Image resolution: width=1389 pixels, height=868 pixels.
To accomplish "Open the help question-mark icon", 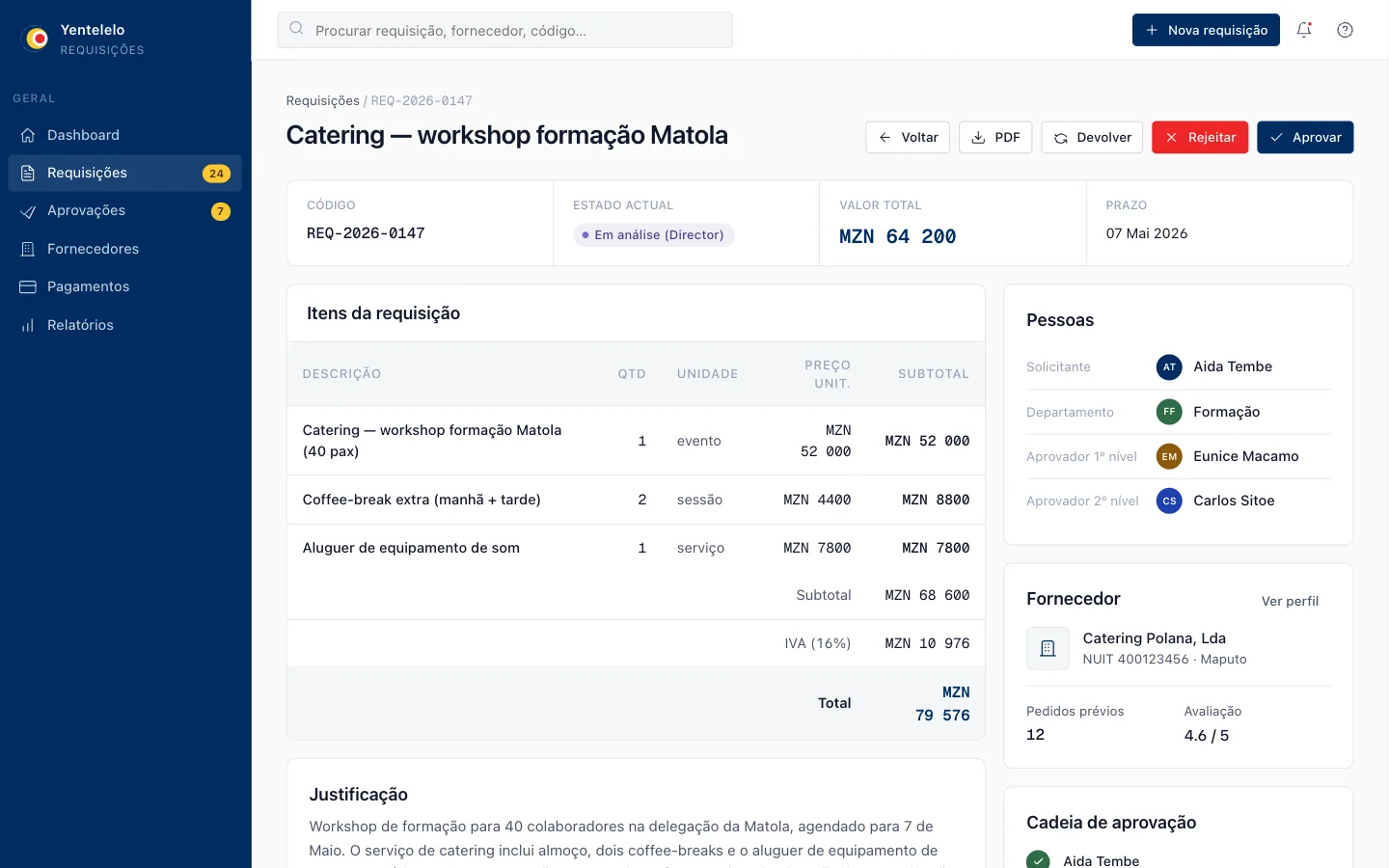I will coord(1345,30).
